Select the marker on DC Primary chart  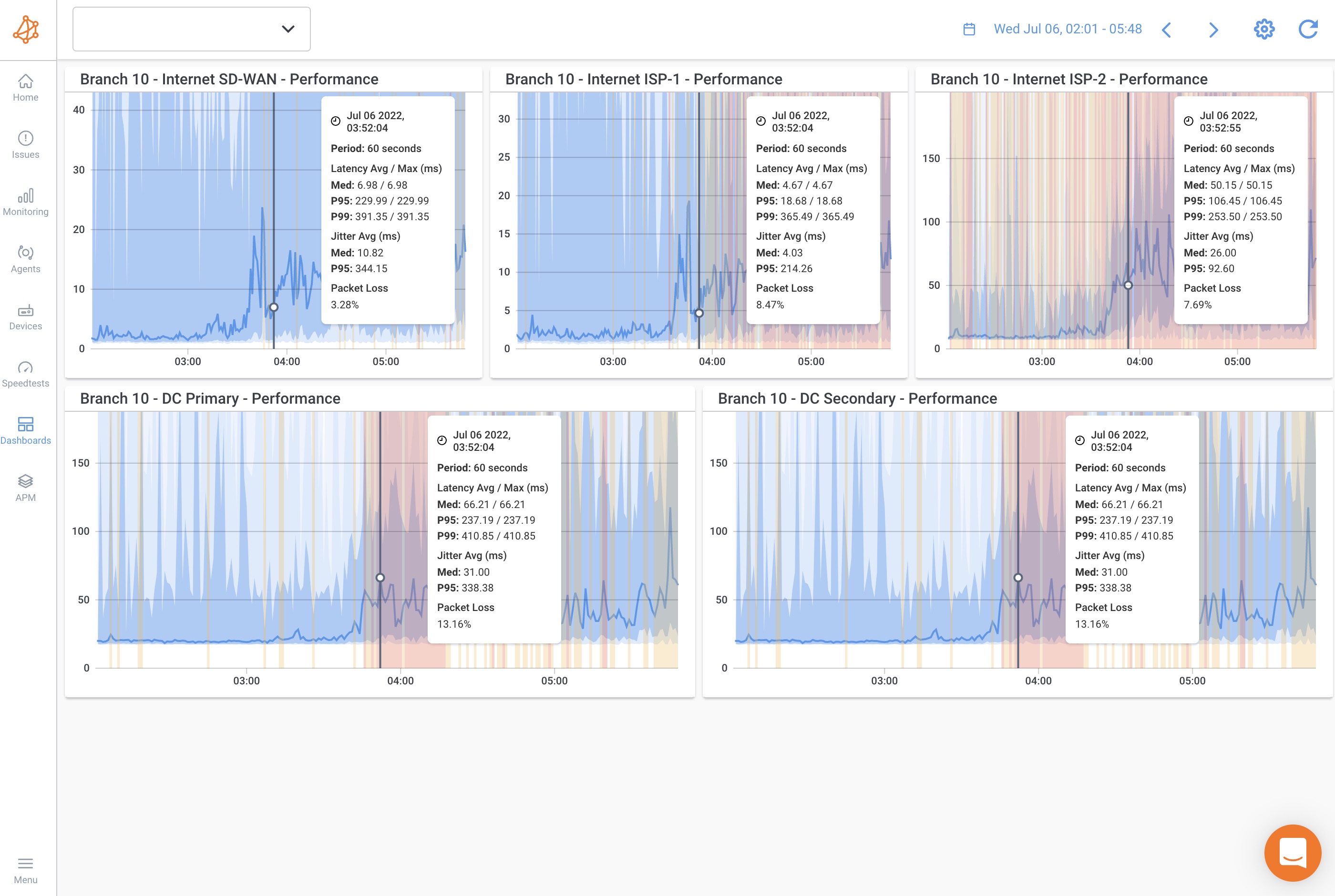point(380,577)
